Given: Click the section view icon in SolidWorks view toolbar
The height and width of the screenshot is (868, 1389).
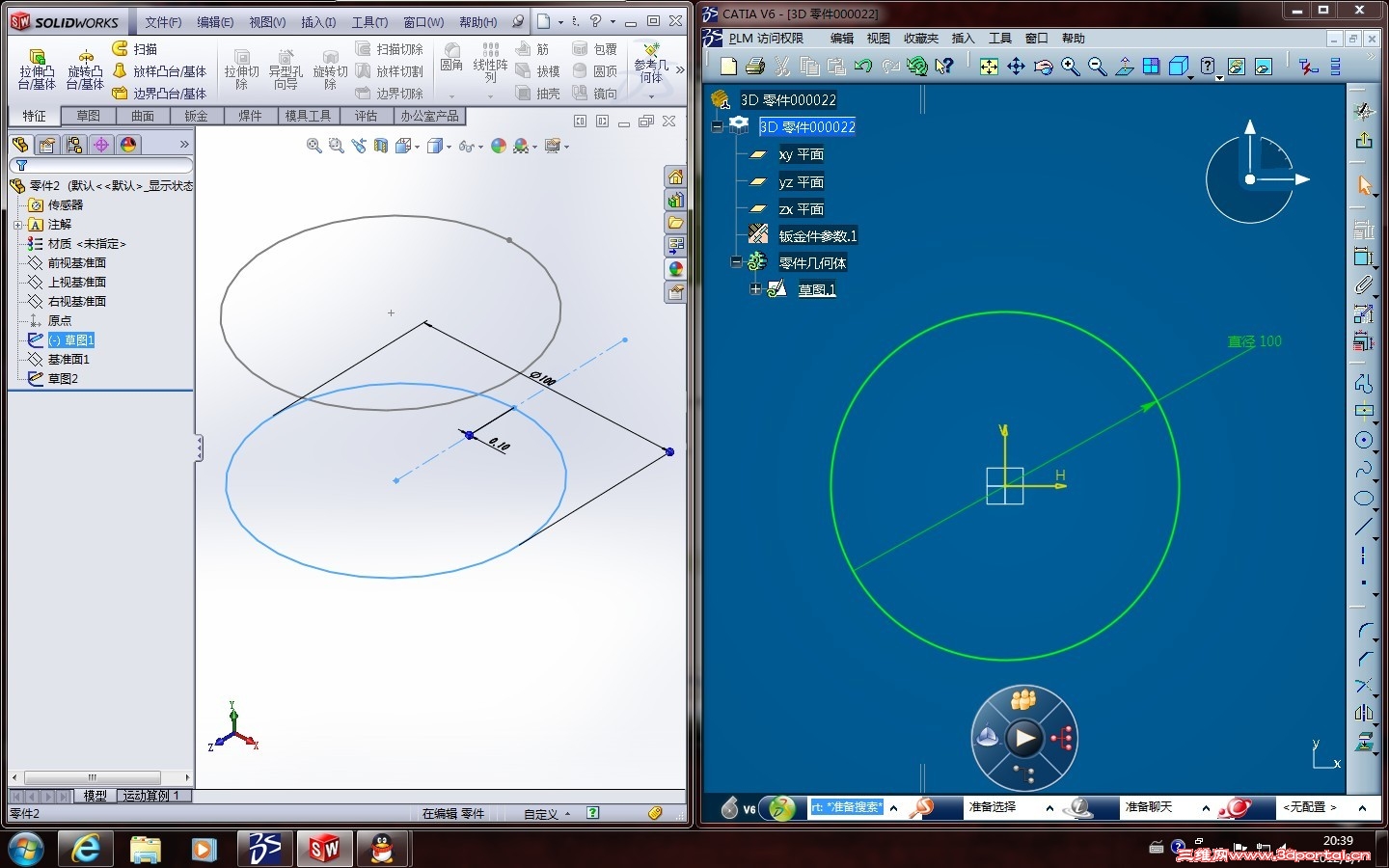Looking at the screenshot, I should 381,146.
